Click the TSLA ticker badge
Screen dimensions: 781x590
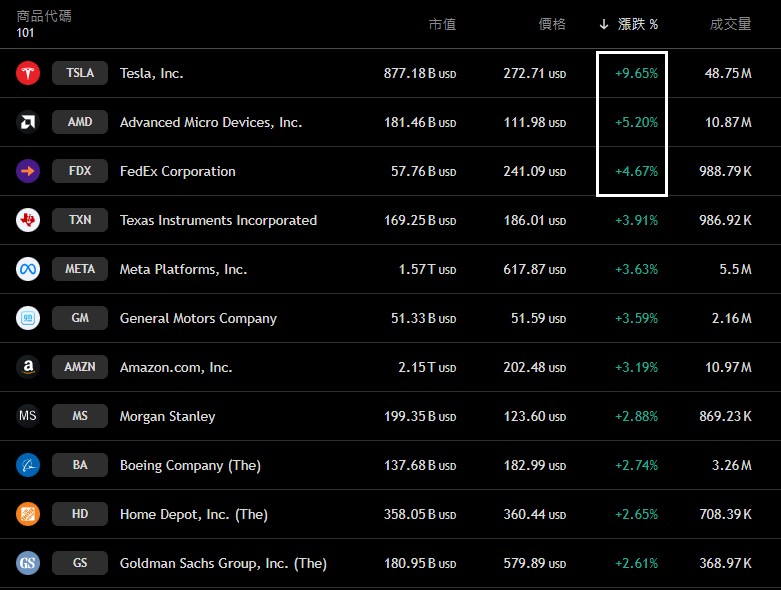(80, 73)
